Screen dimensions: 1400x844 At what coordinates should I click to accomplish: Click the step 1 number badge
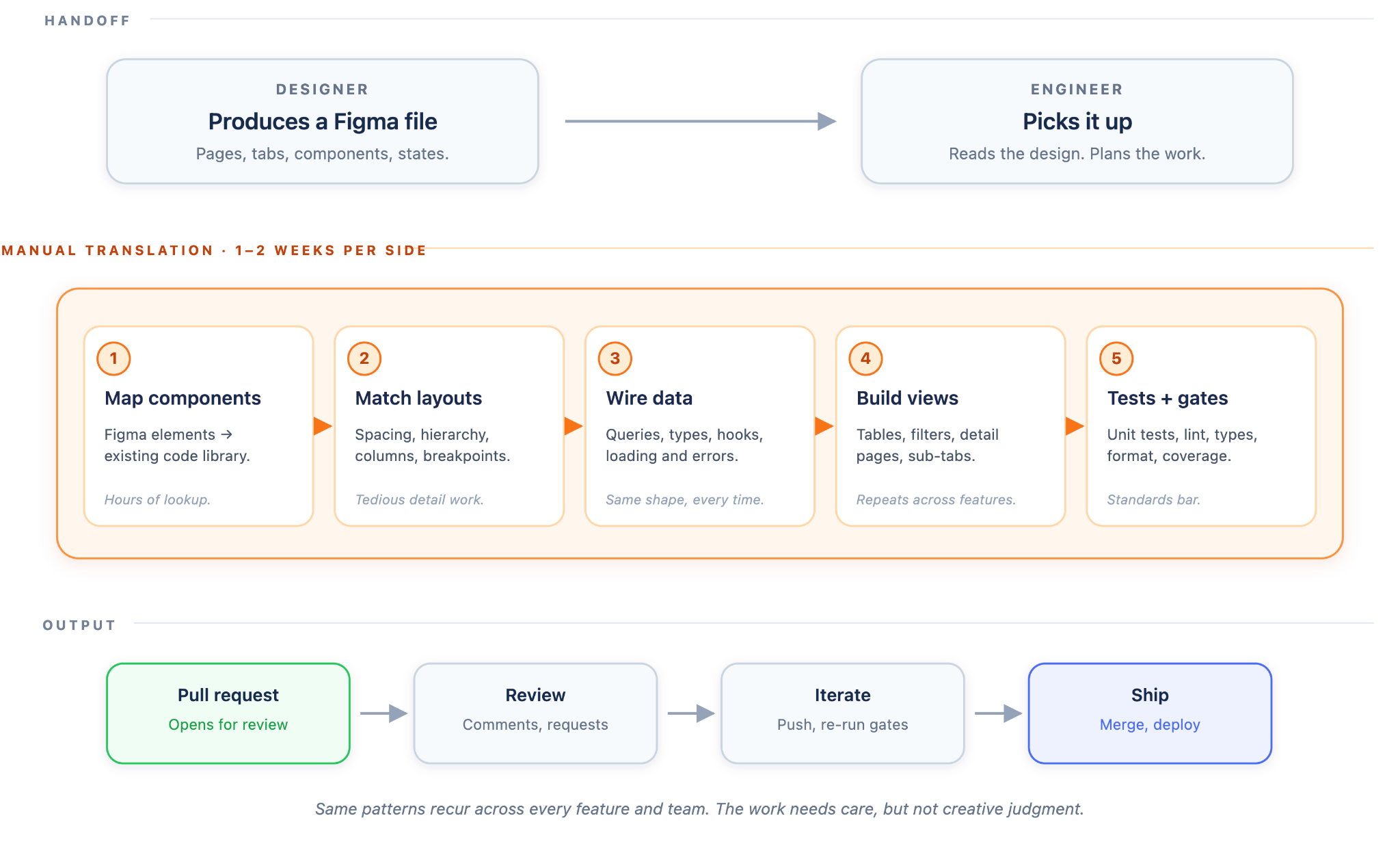pyautogui.click(x=113, y=358)
